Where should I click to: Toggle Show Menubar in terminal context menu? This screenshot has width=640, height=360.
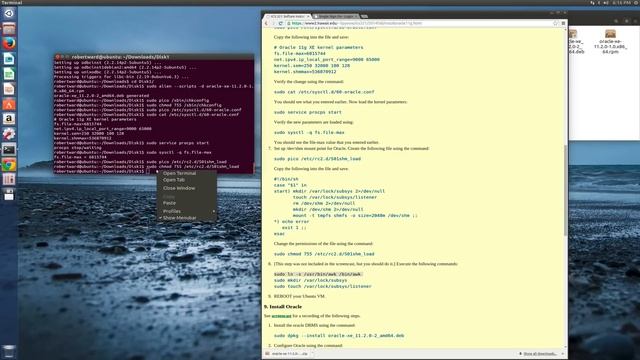[187, 218]
